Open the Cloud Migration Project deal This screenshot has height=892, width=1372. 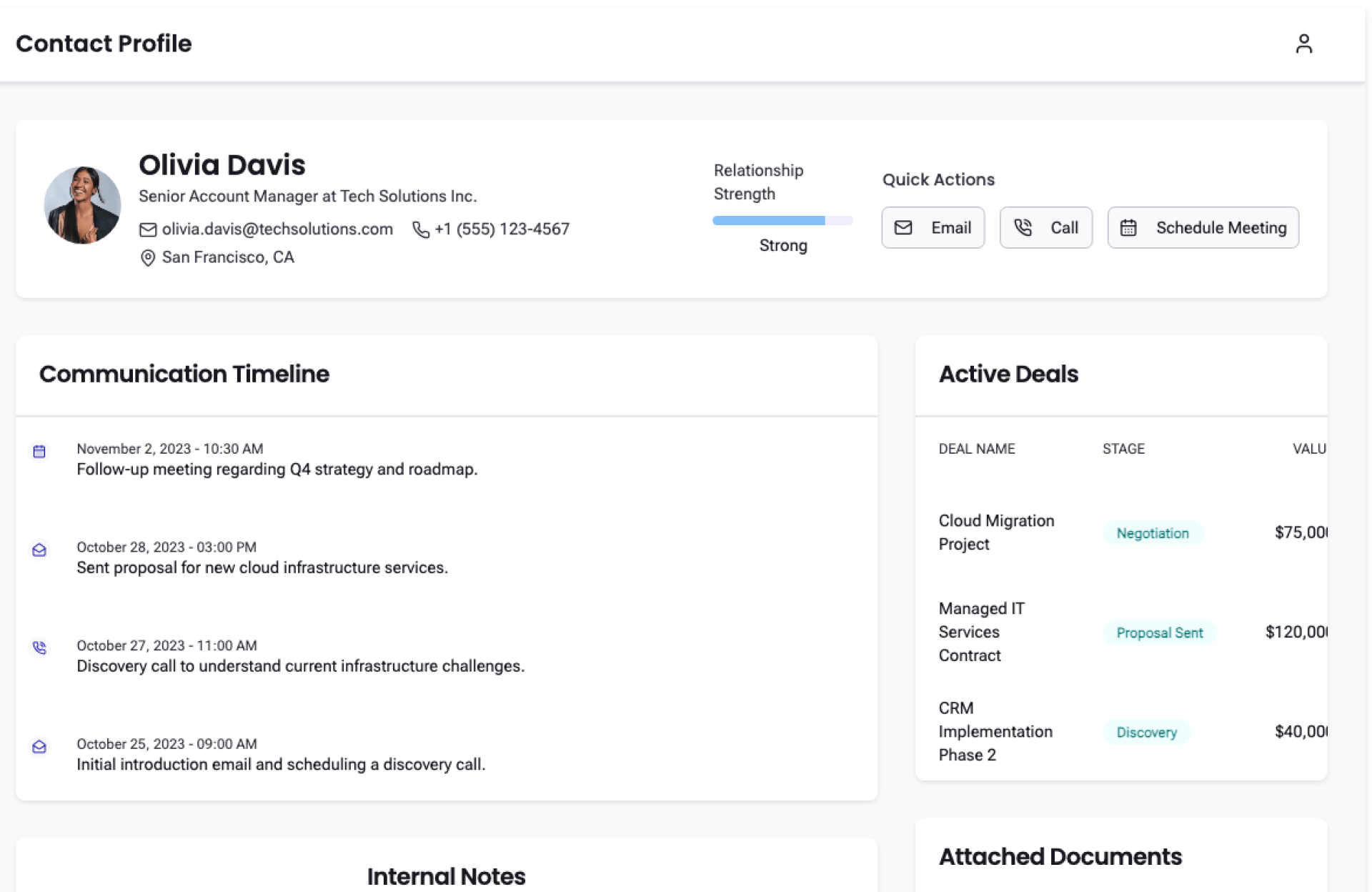(995, 532)
